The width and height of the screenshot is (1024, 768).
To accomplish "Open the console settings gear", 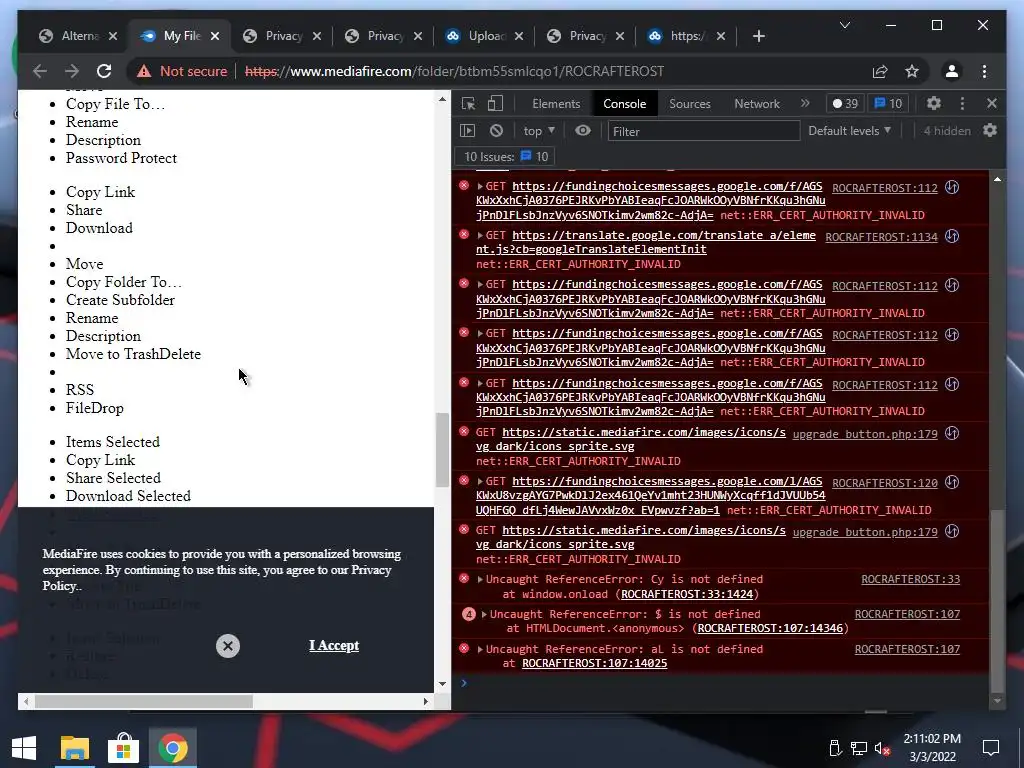I will [x=990, y=131].
